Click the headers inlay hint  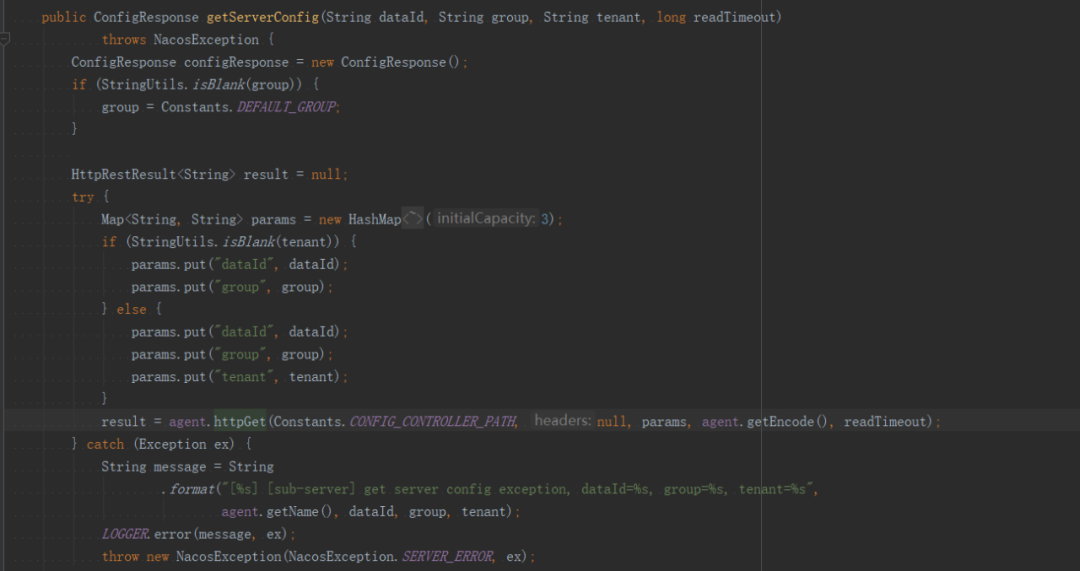[562, 421]
